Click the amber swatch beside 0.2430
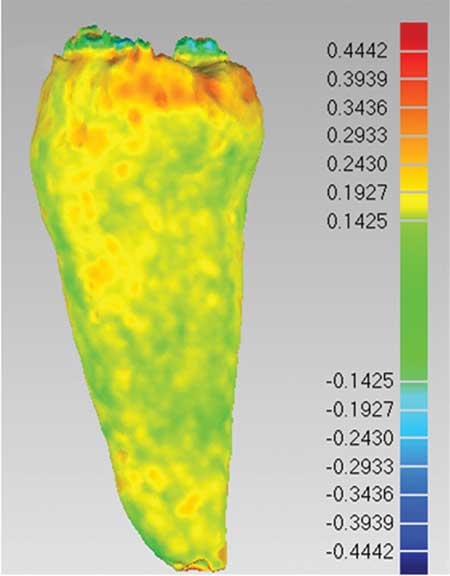Viewport: 450px width, 576px height. (x=414, y=178)
